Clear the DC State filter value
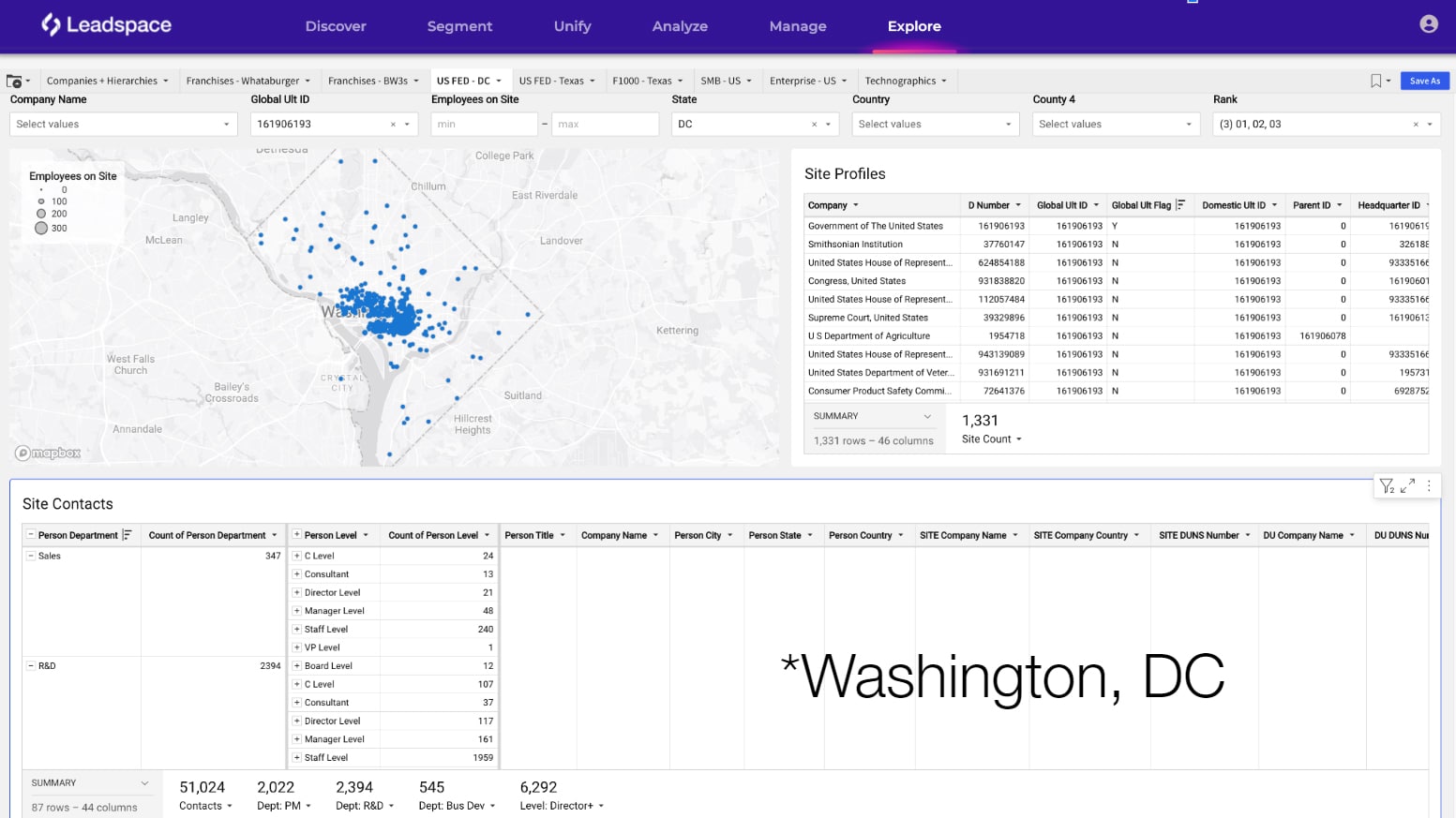This screenshot has height=818, width=1456. tap(814, 125)
